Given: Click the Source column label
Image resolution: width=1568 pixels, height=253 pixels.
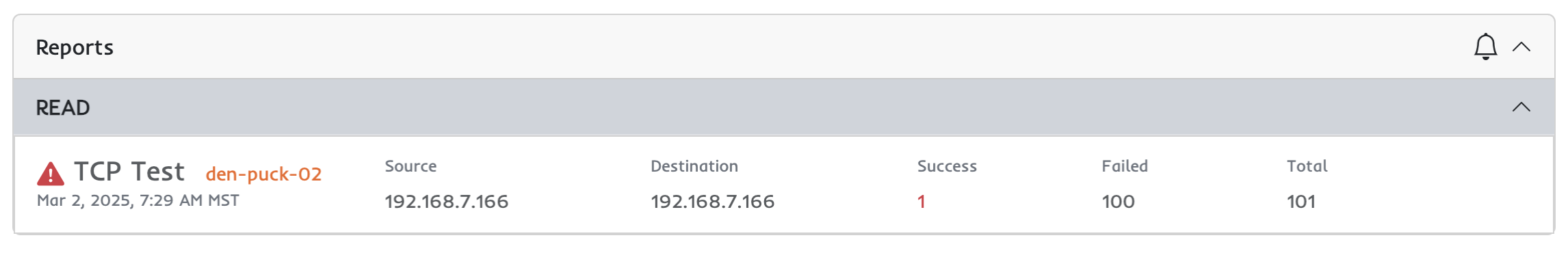Looking at the screenshot, I should coord(410,166).
